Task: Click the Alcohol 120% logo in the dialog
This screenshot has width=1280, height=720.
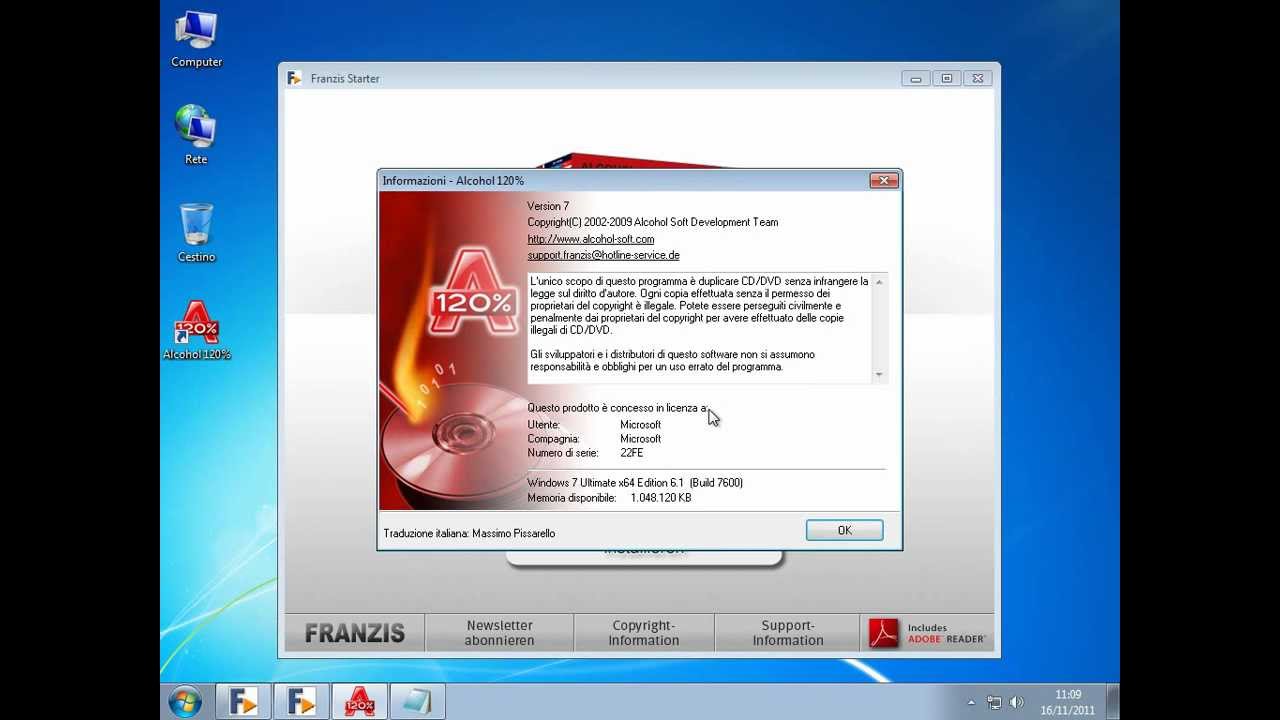Action: [x=472, y=293]
